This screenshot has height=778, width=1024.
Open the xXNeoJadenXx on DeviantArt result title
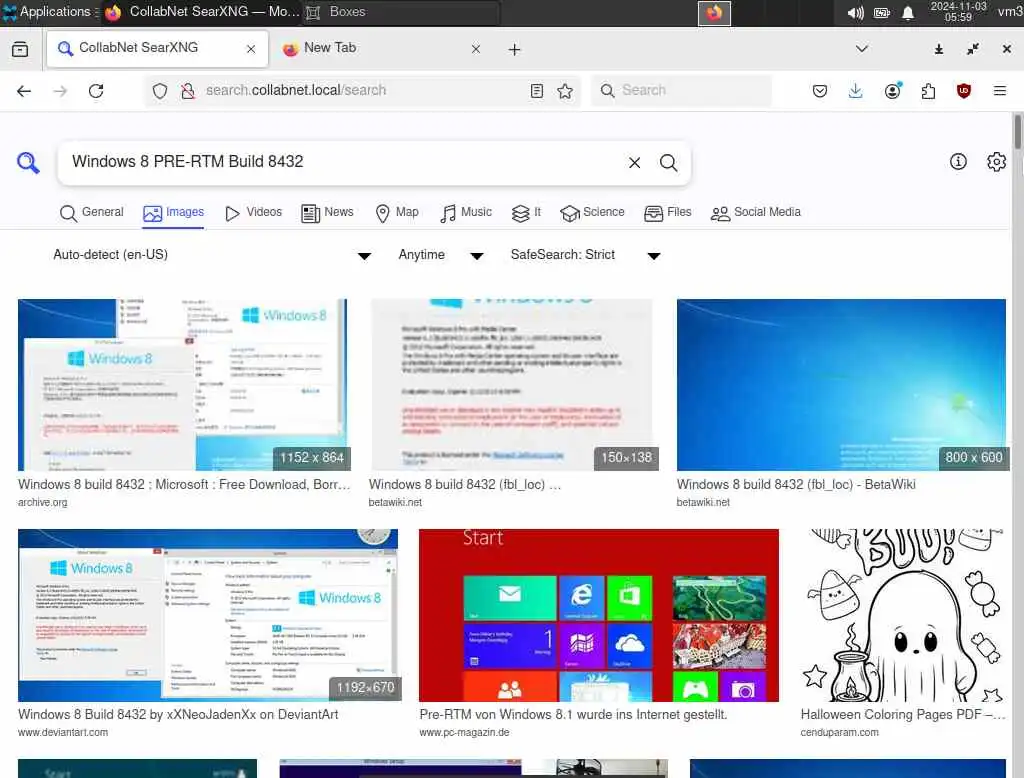[178, 715]
